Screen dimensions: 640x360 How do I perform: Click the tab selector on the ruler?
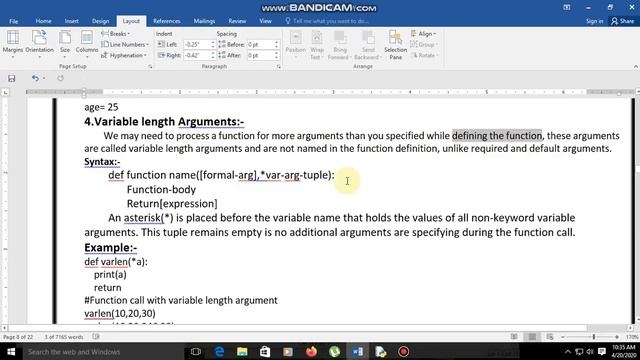[x=5, y=93]
